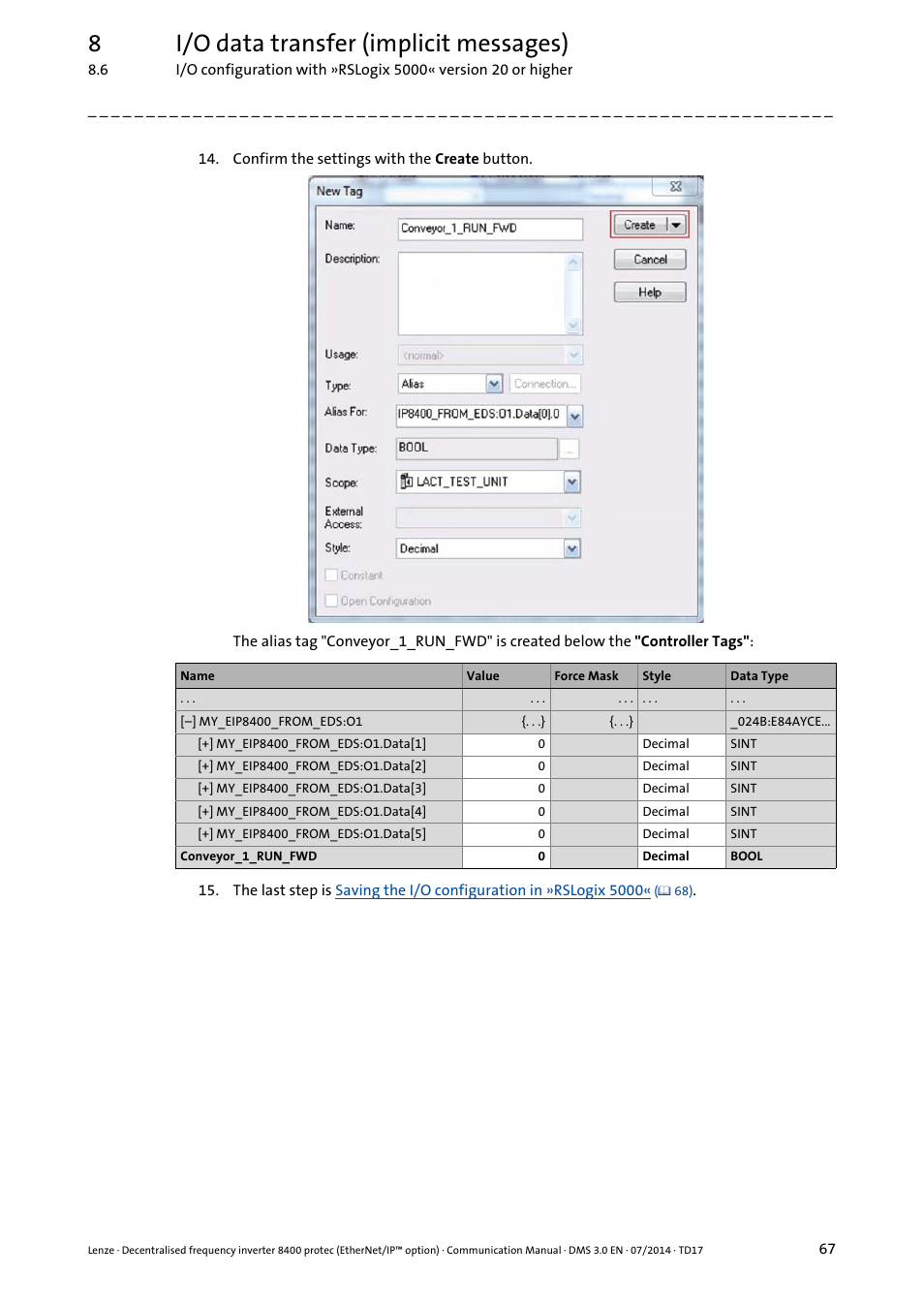
Task: Click the Style column header
Action: [x=682, y=676]
